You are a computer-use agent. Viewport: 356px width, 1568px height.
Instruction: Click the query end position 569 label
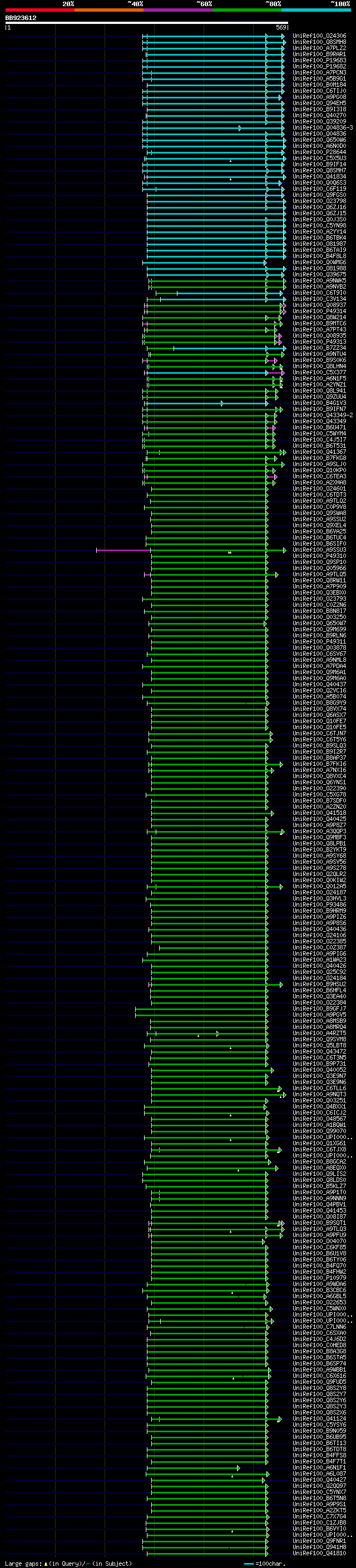(x=281, y=27)
